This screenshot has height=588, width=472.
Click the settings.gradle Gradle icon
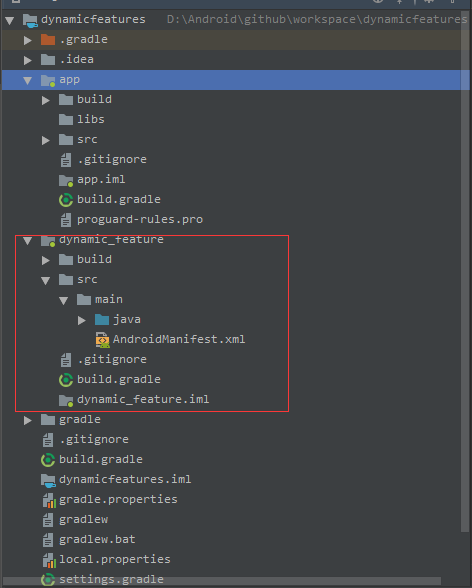48,580
